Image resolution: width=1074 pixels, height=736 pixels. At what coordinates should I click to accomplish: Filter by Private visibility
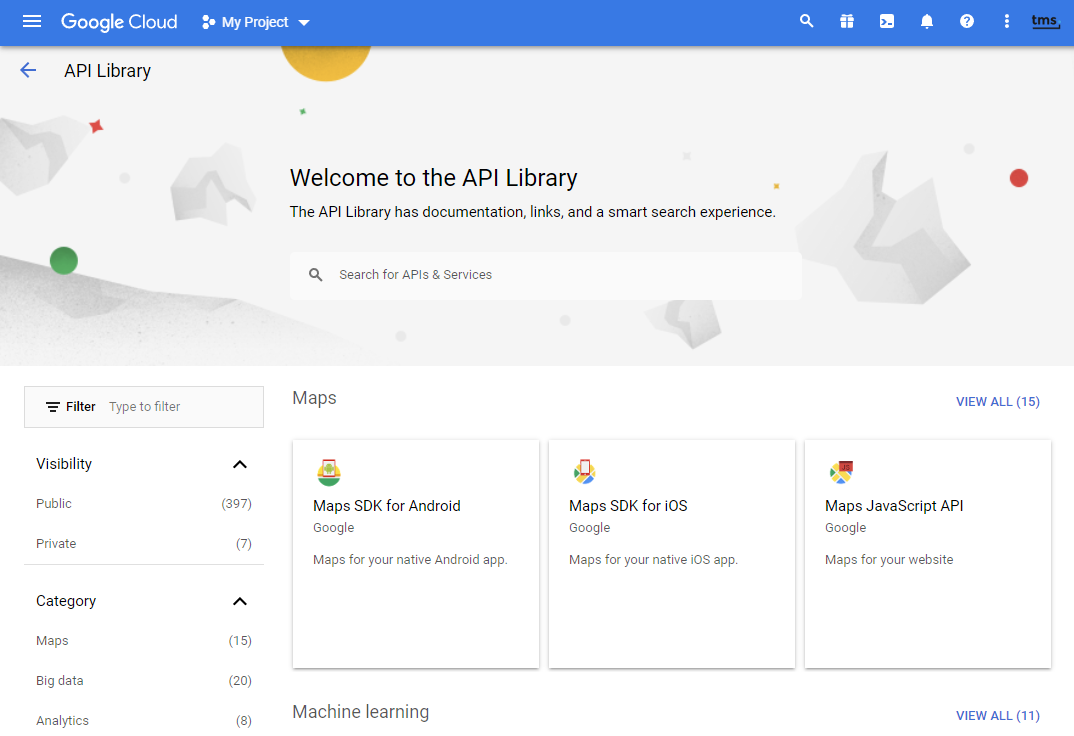coord(56,544)
